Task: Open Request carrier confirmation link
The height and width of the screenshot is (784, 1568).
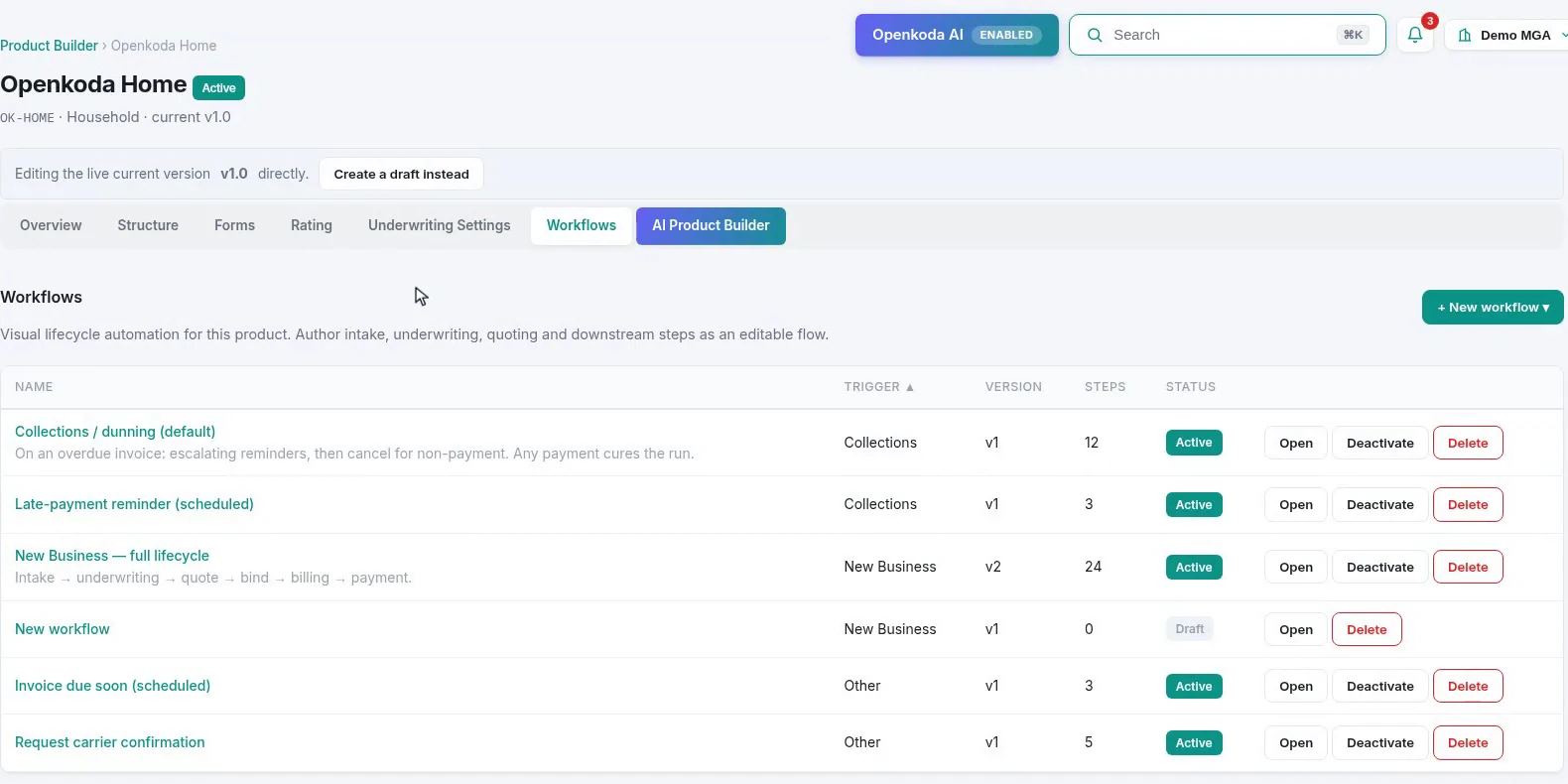Action: pos(110,742)
